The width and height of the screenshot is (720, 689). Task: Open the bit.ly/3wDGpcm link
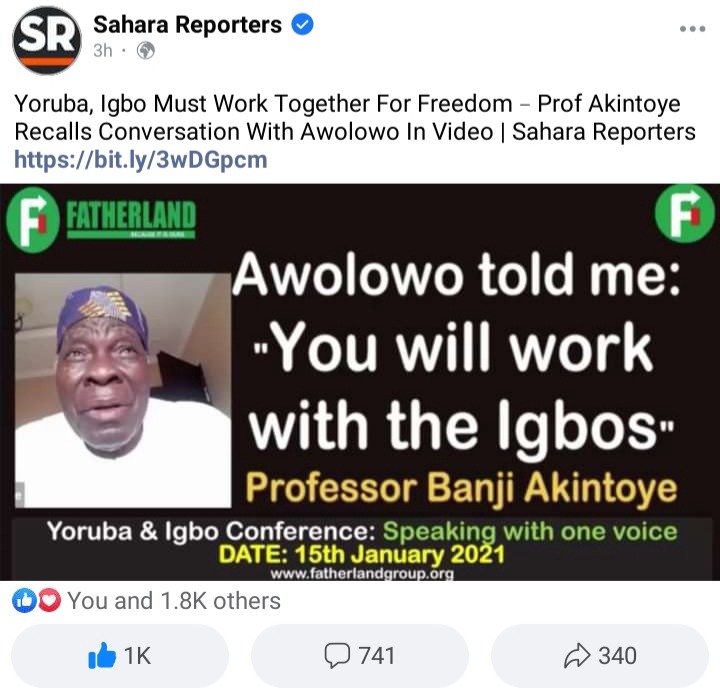141,159
